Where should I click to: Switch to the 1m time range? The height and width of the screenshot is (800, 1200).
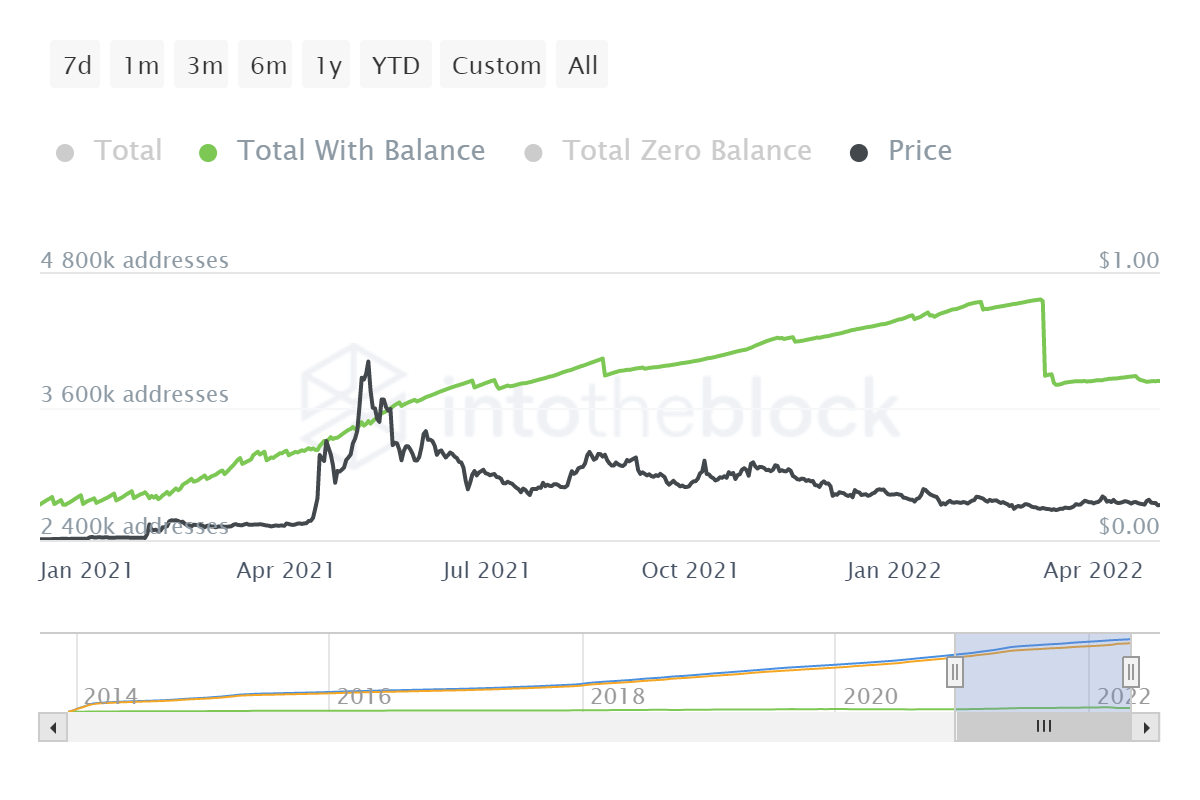(141, 66)
